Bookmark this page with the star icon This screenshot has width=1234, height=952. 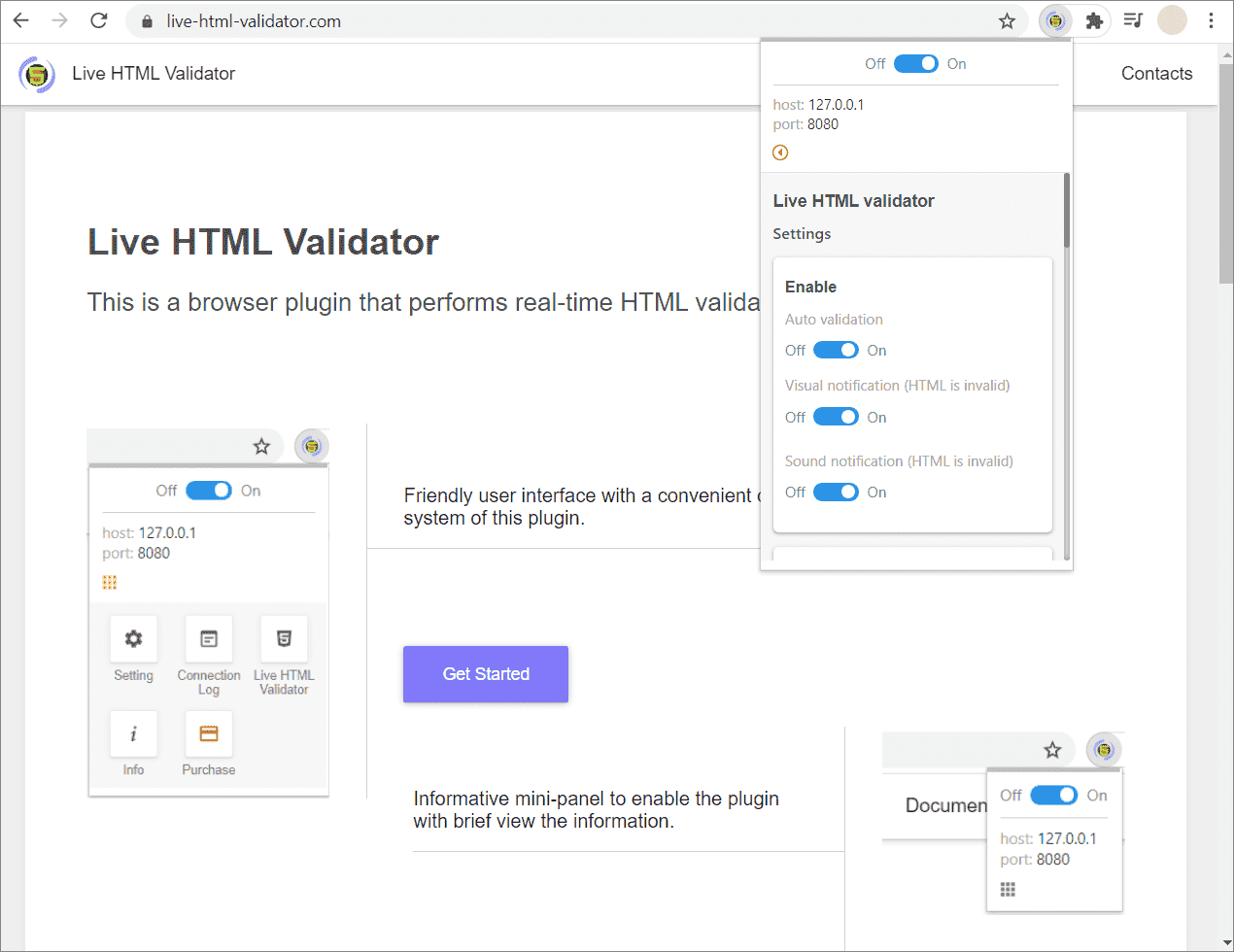click(1007, 20)
